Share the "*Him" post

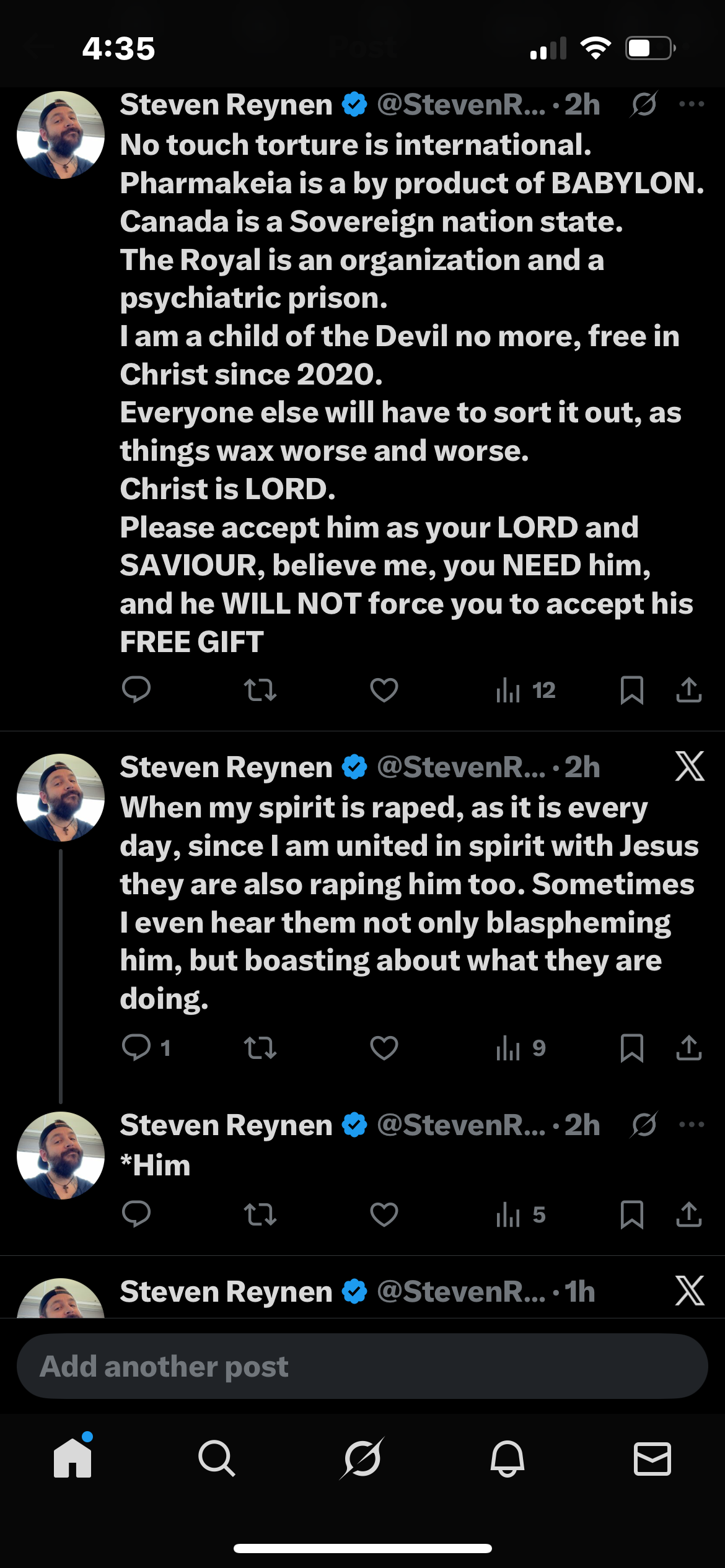[x=688, y=1214]
